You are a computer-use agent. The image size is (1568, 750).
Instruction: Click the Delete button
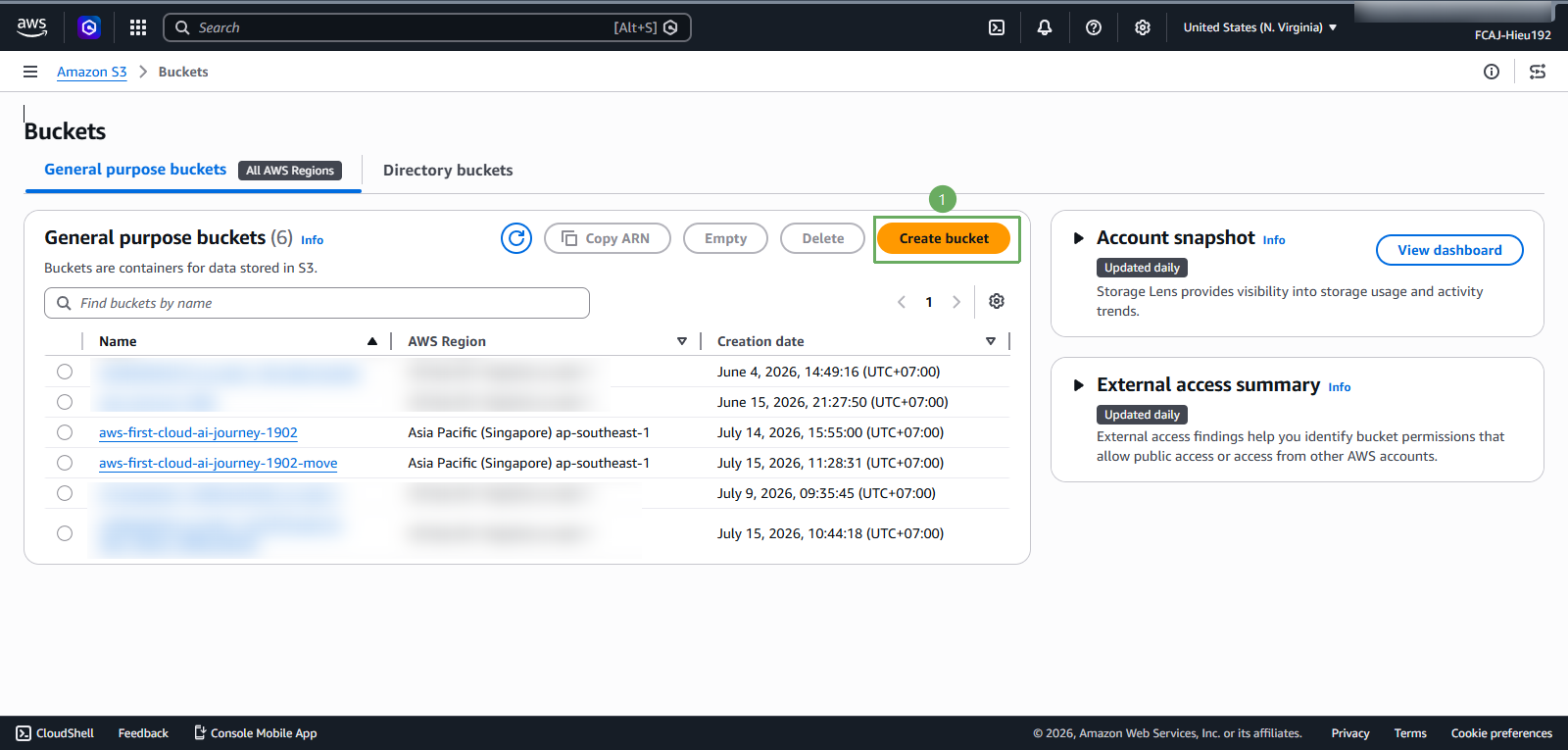[823, 238]
